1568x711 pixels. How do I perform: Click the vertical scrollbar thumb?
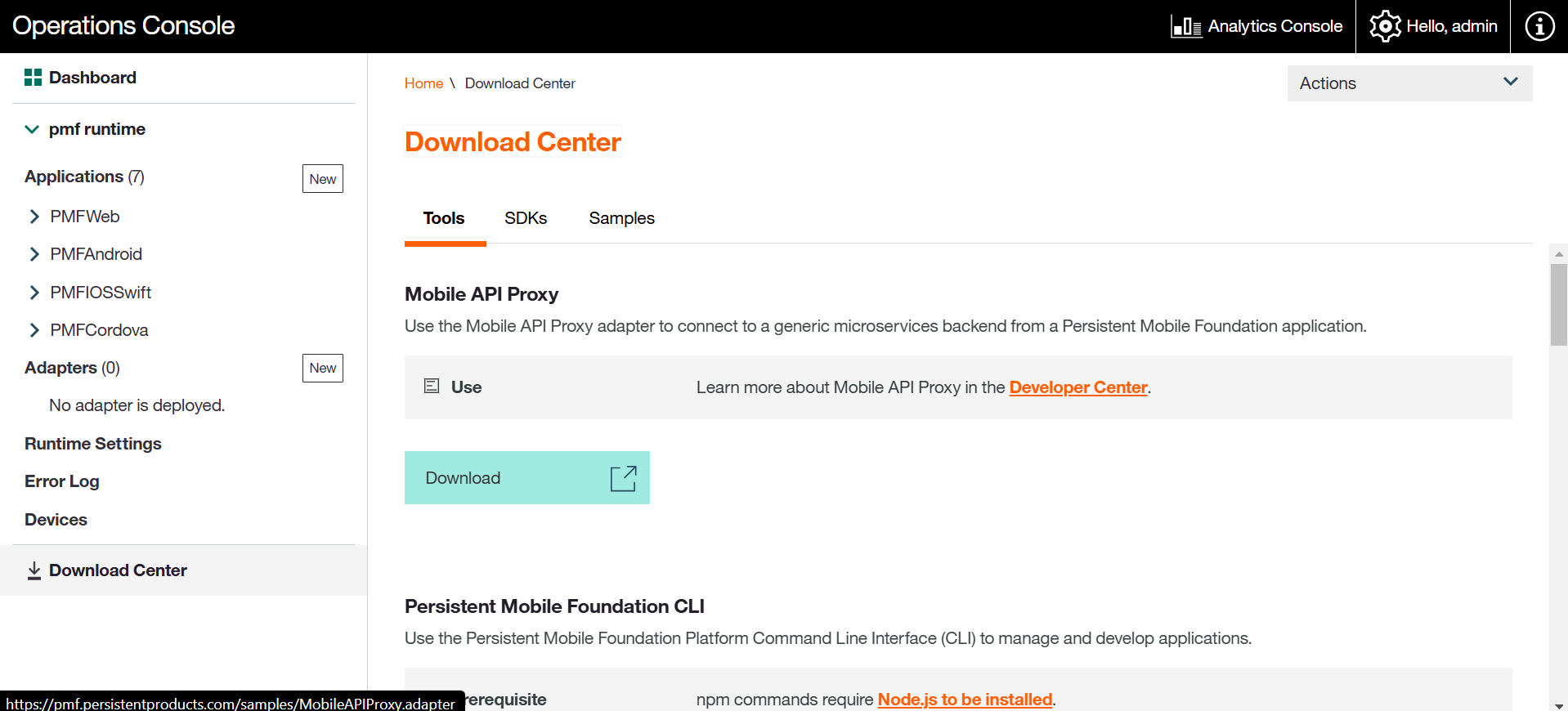[1558, 304]
